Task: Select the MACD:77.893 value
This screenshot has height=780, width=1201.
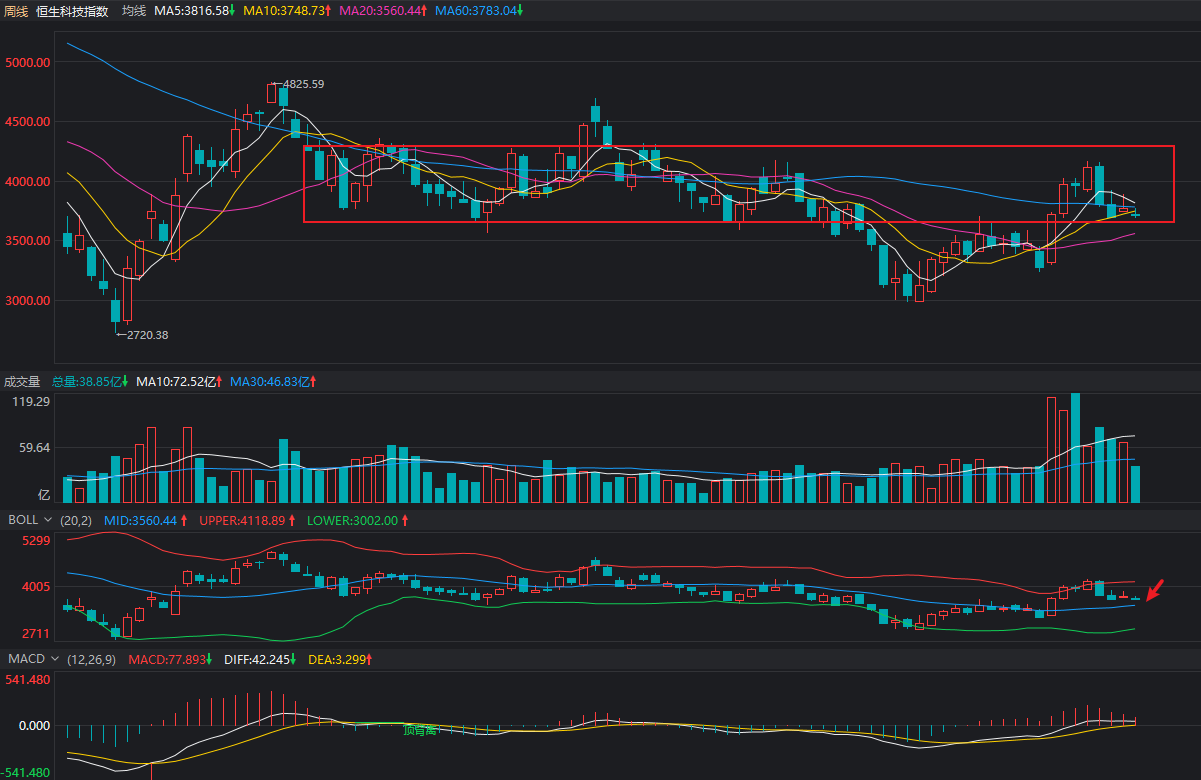Action: pyautogui.click(x=170, y=660)
